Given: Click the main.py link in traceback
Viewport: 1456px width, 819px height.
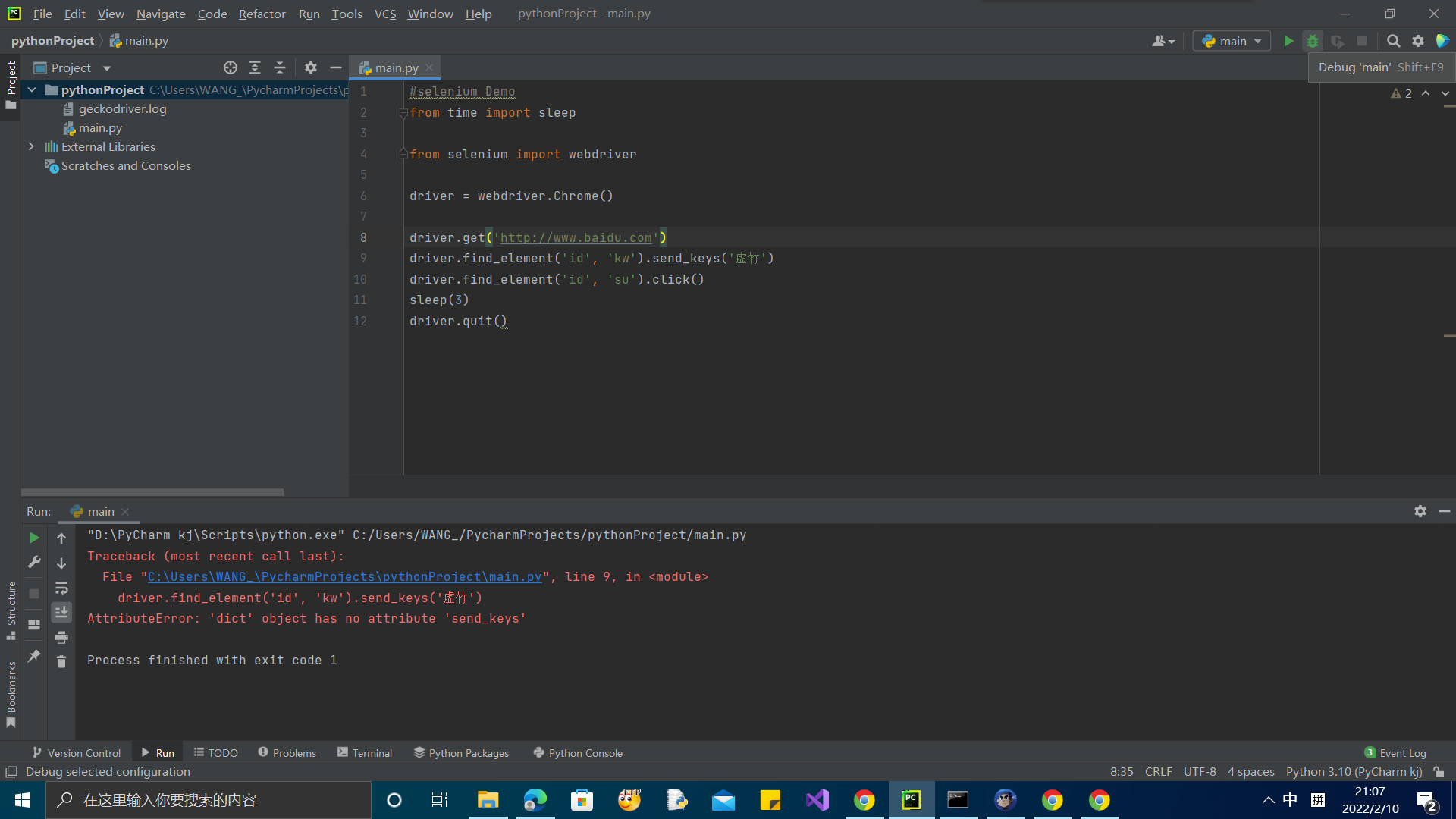Looking at the screenshot, I should click(344, 577).
